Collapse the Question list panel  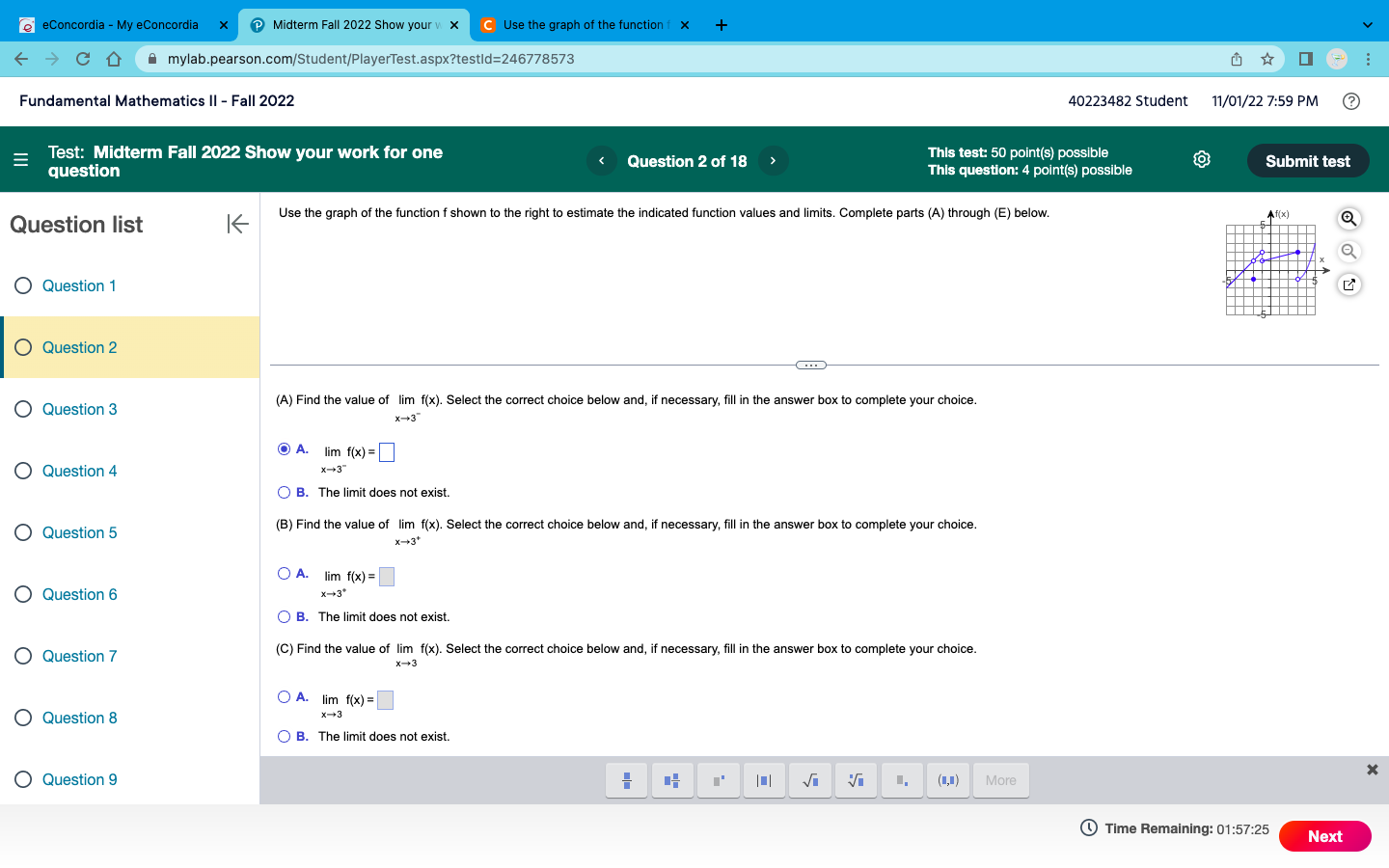coord(237,224)
